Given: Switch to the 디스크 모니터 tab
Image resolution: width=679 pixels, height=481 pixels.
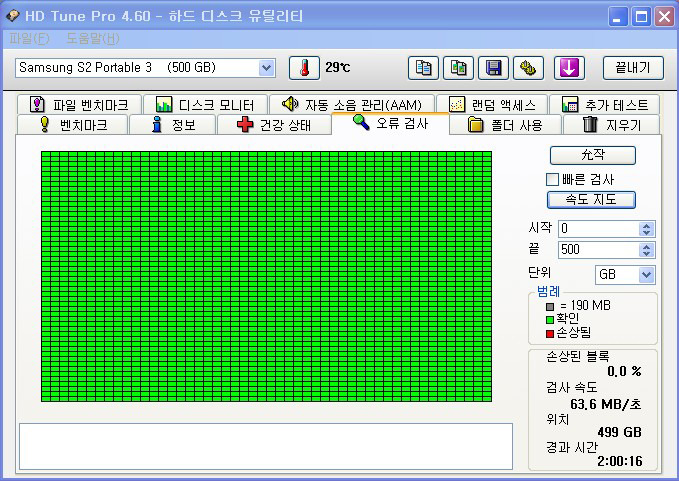Looking at the screenshot, I should tap(205, 104).
